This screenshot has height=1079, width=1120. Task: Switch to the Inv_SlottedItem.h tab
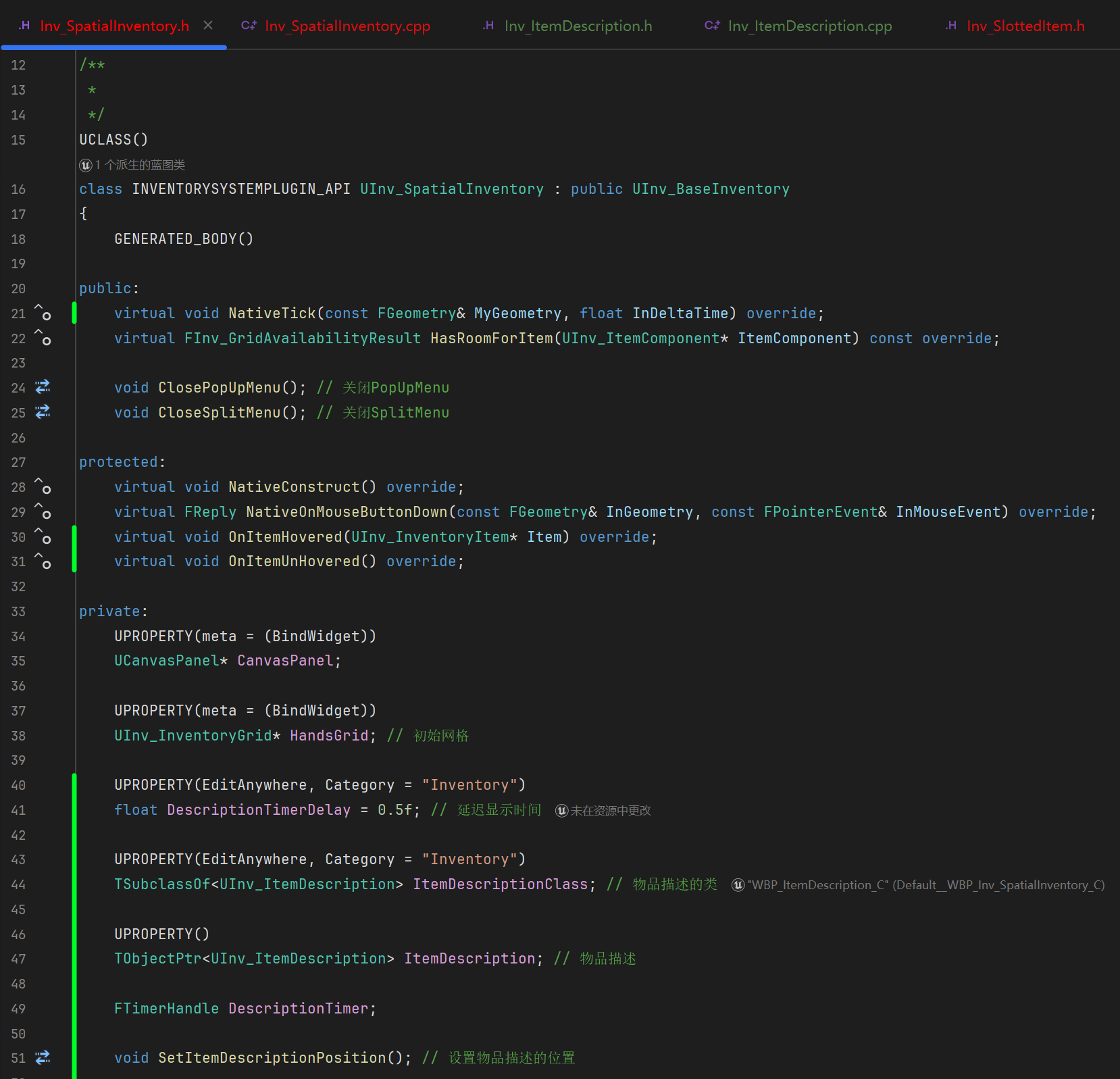tap(1015, 26)
